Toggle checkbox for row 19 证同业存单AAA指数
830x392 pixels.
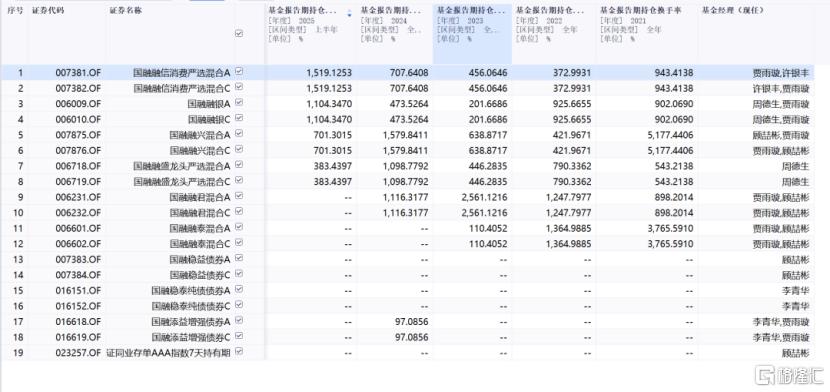pyautogui.click(x=239, y=351)
